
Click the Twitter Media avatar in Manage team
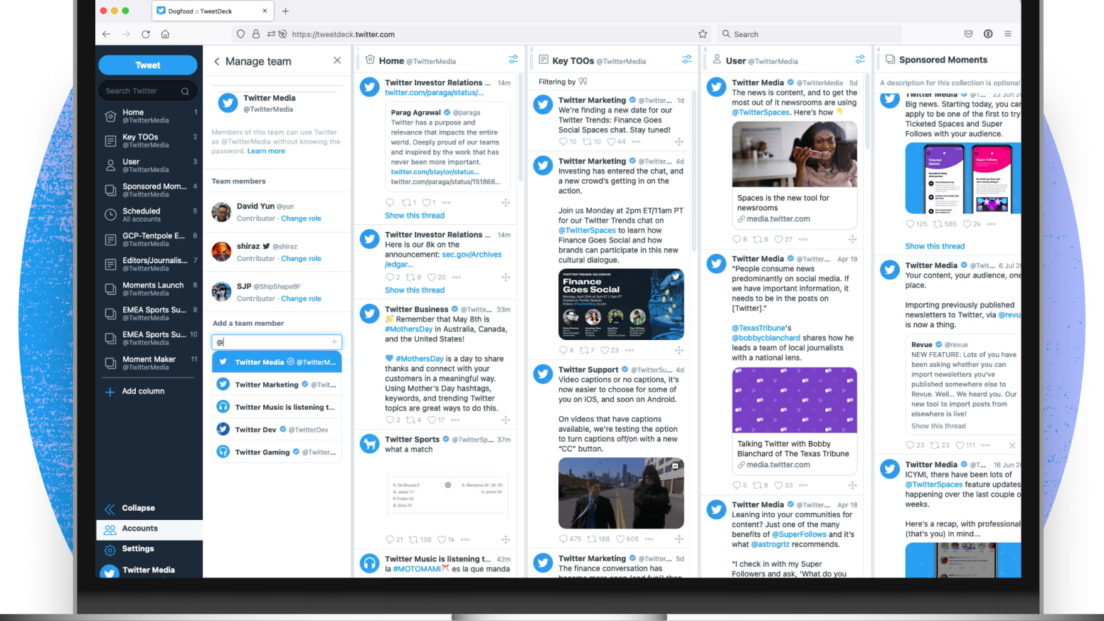coord(228,104)
